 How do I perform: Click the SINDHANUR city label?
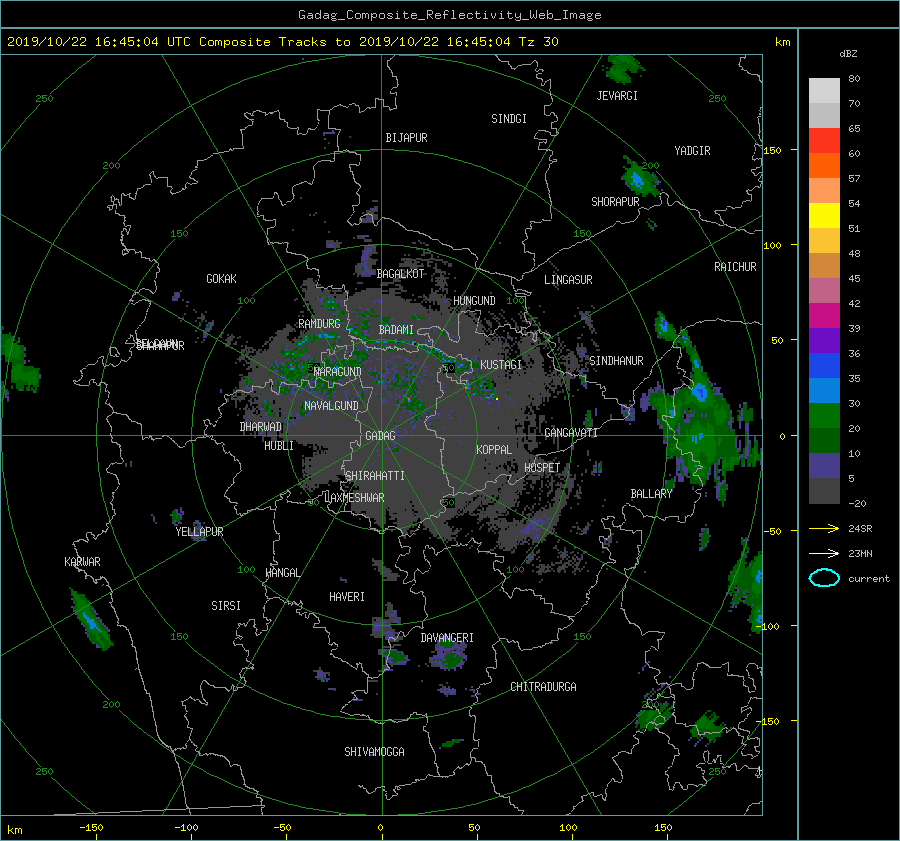[x=616, y=361]
